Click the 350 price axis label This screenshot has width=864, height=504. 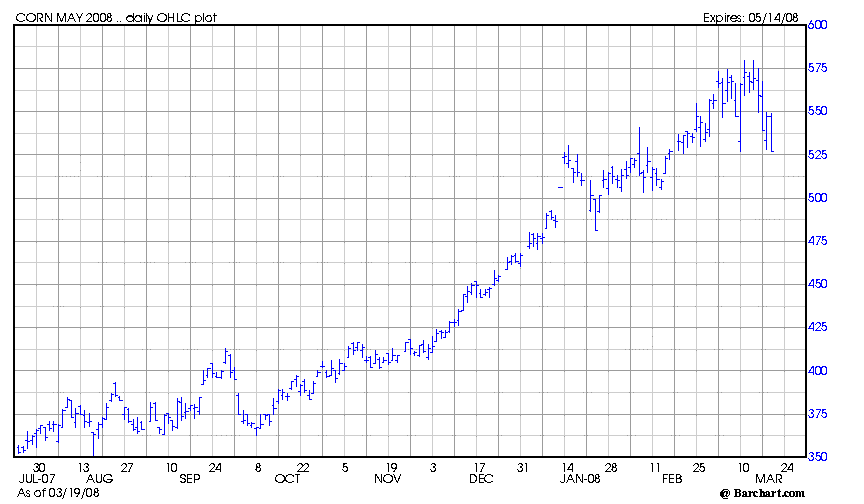(818, 457)
